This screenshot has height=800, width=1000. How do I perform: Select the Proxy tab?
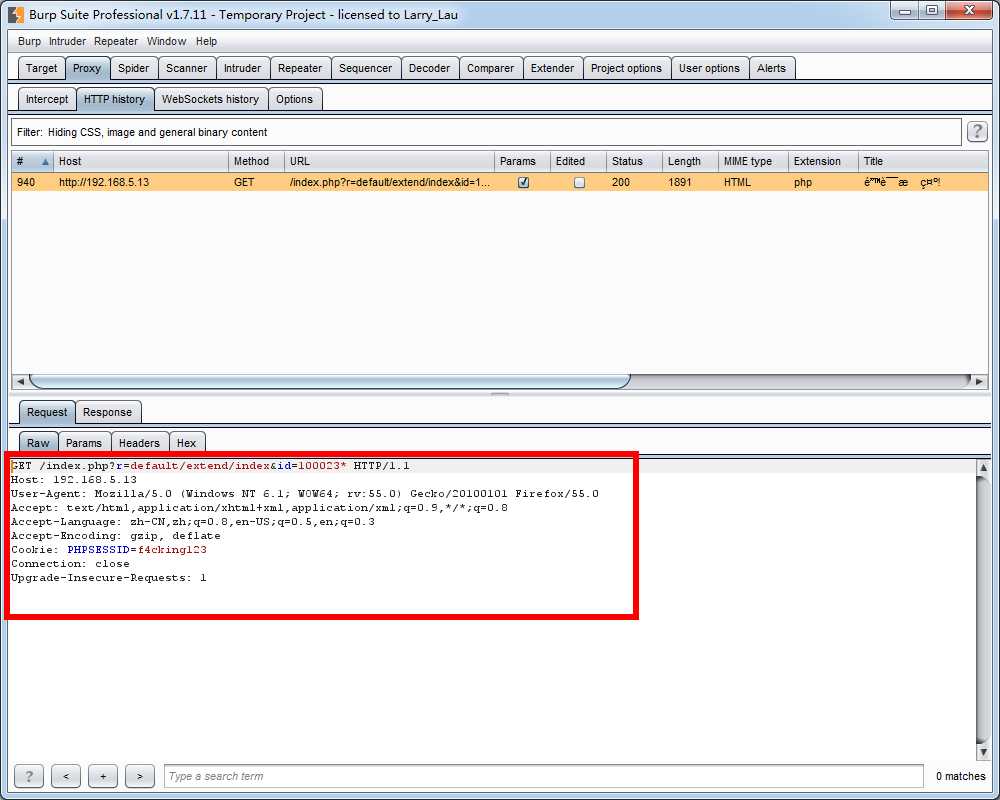tap(87, 68)
